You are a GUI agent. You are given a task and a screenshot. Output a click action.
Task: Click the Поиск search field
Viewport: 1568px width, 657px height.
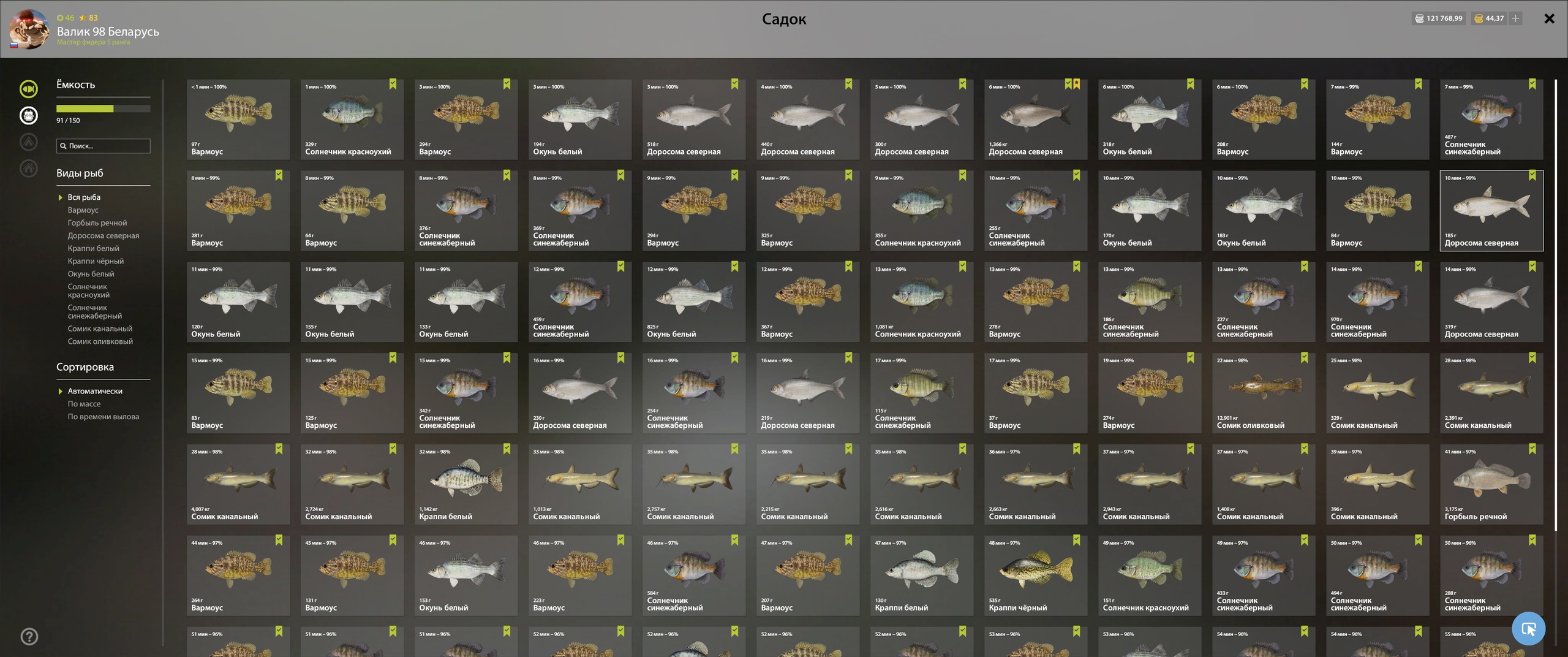103,146
